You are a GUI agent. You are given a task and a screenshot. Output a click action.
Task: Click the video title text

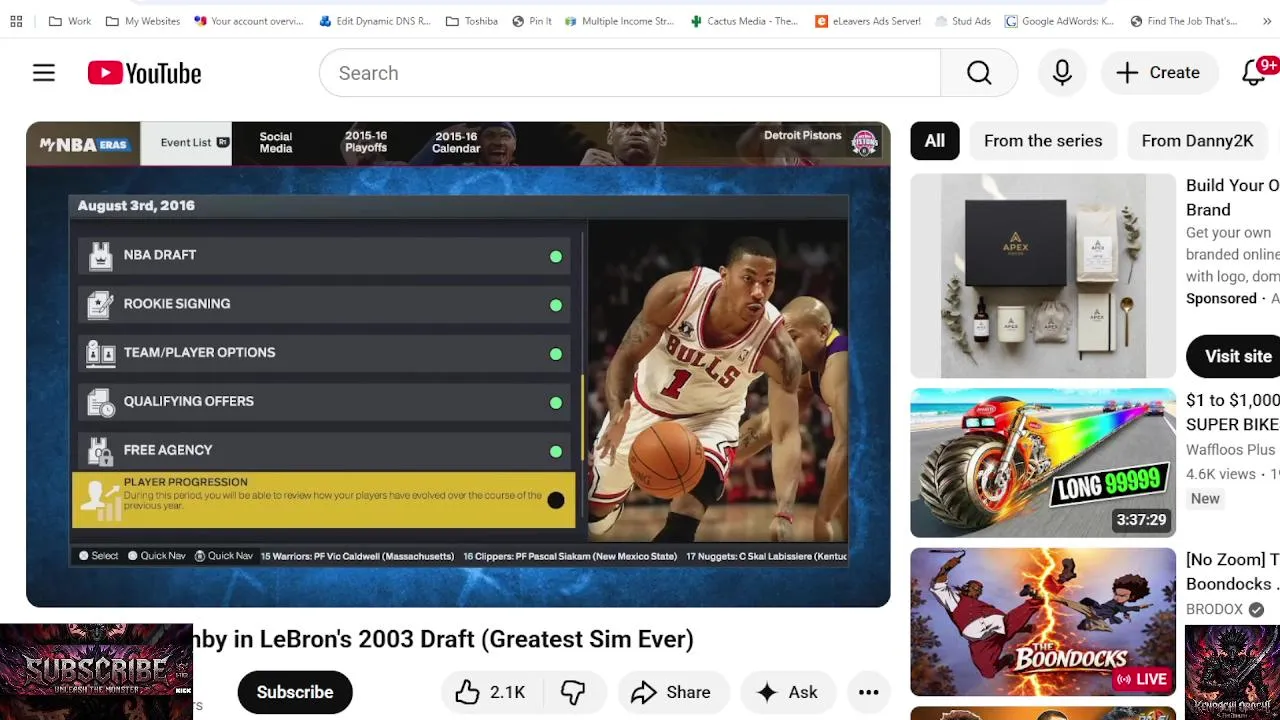click(x=443, y=639)
